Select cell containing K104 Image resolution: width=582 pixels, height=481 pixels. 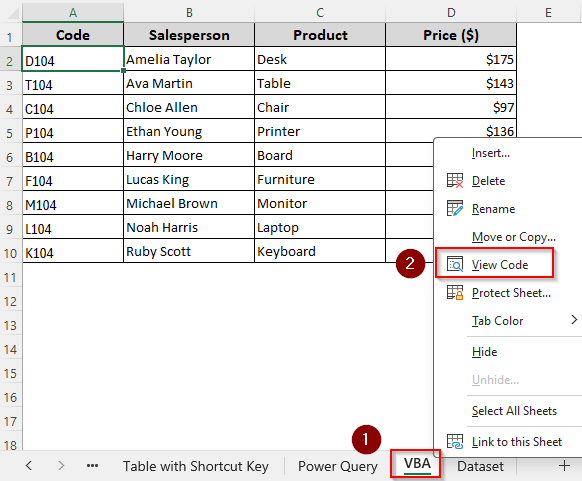point(73,252)
